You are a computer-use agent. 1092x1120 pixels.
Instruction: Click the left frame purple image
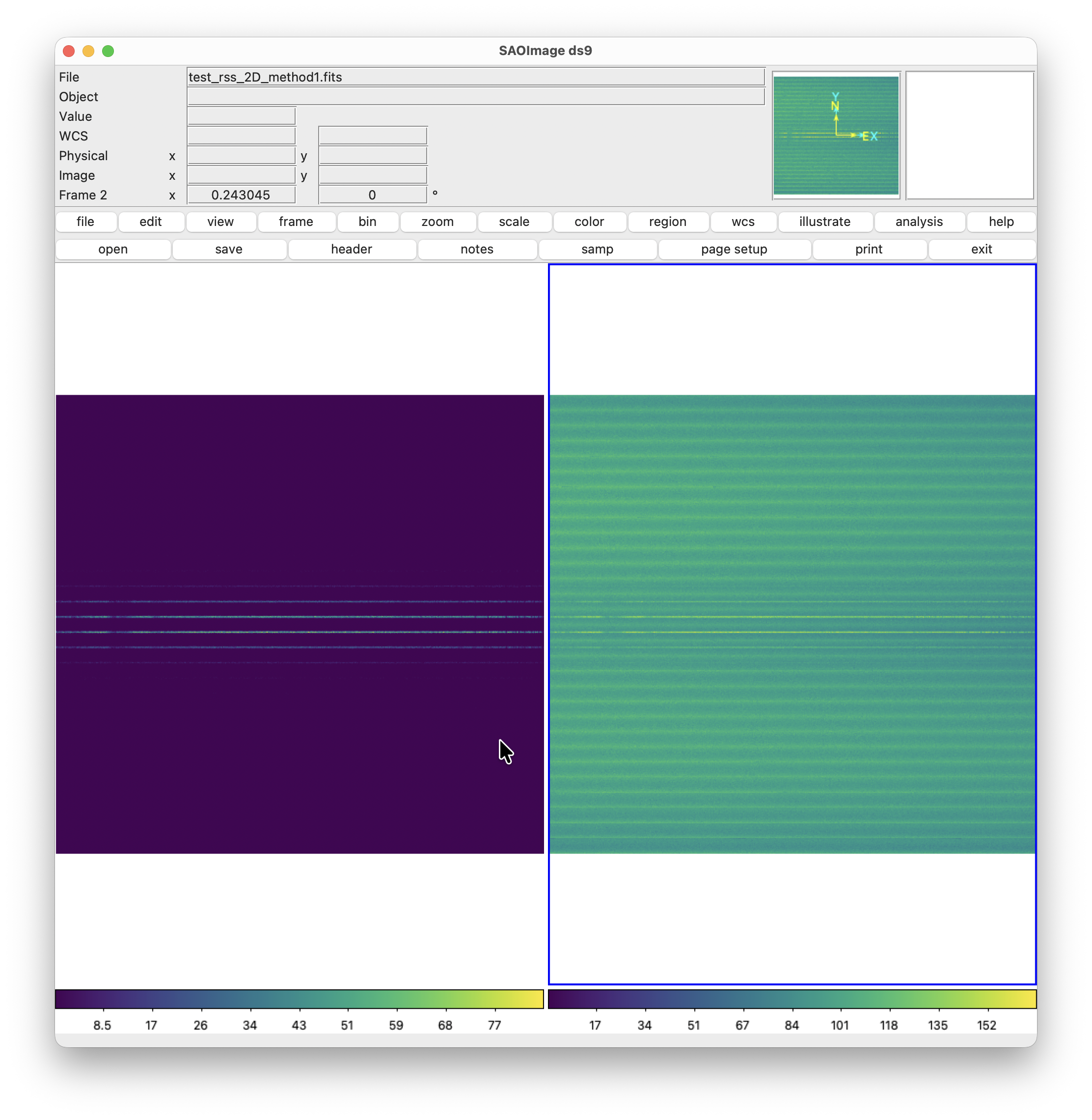(x=300, y=624)
